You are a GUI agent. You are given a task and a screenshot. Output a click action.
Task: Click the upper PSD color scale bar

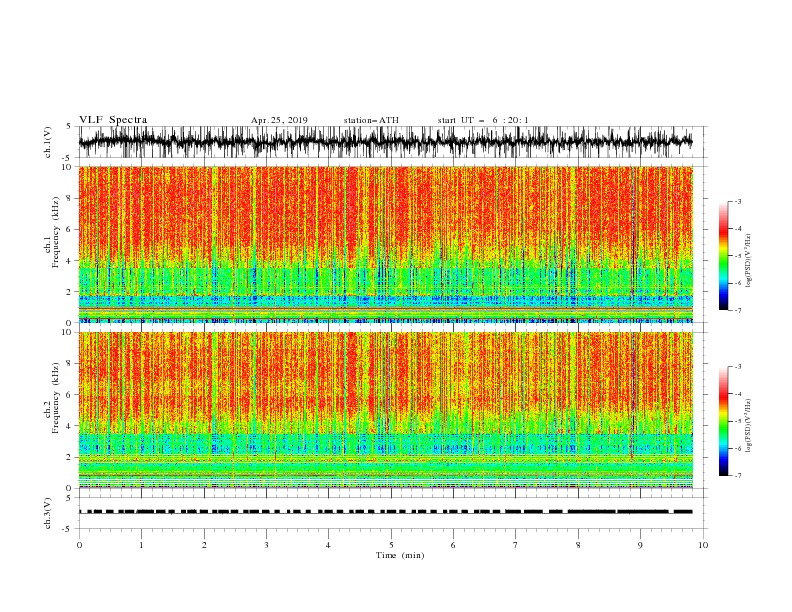pos(723,255)
